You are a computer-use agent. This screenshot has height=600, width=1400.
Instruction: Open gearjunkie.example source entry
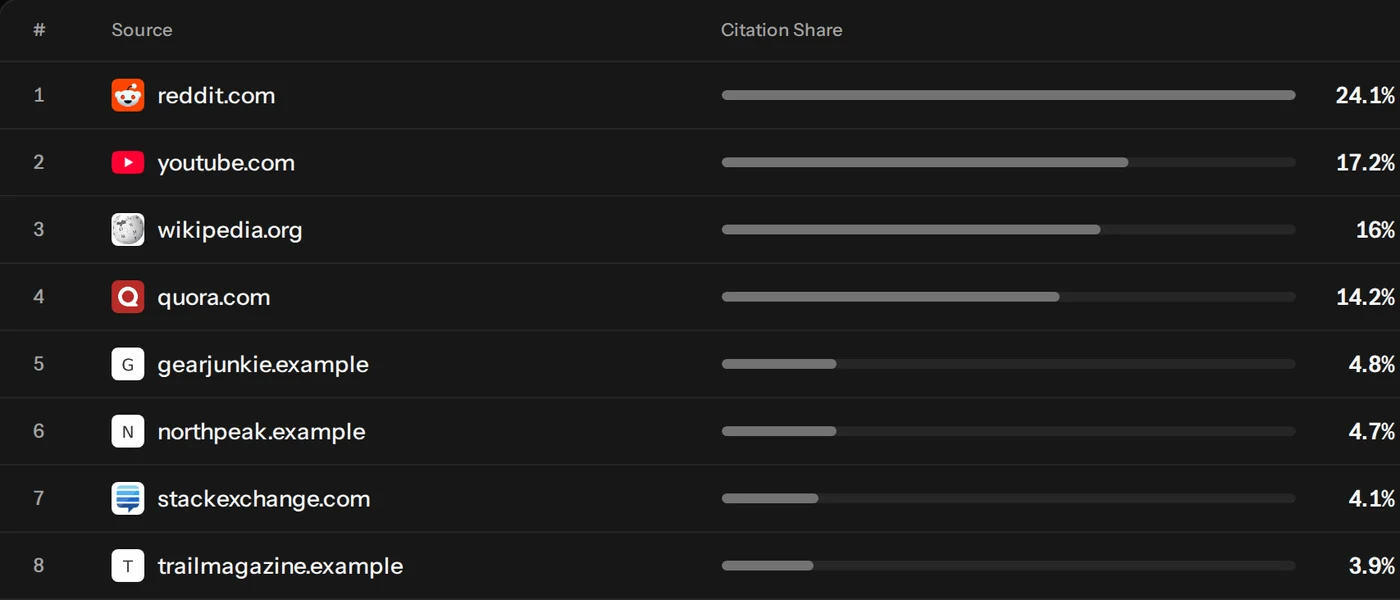263,364
